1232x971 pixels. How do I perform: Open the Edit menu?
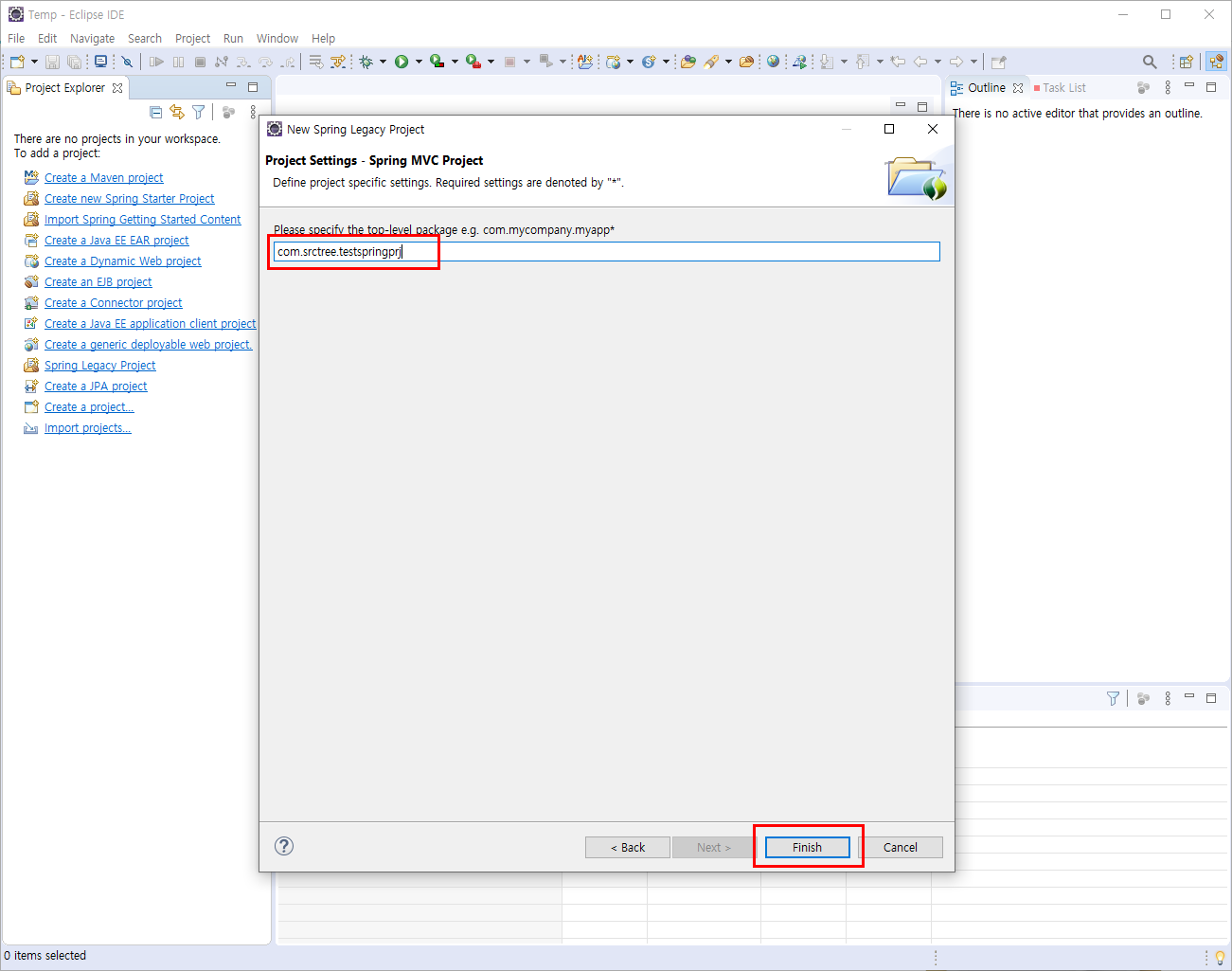coord(47,38)
